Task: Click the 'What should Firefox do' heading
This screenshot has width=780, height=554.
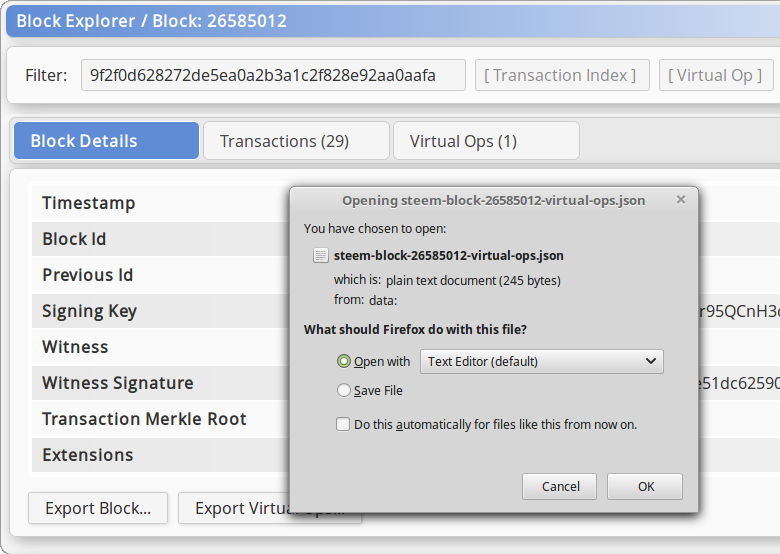Action: (x=415, y=329)
